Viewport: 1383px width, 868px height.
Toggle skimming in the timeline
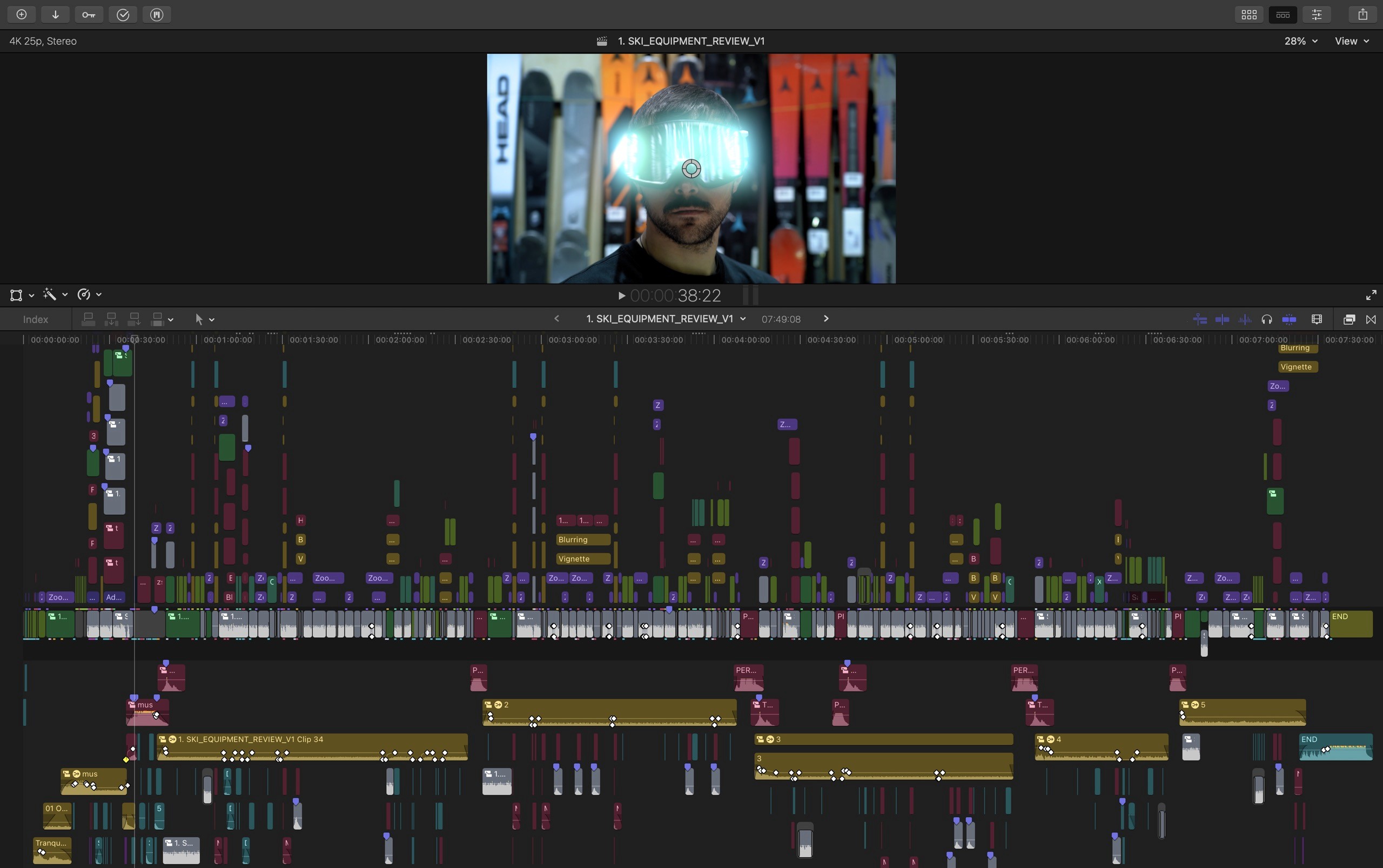[x=1222, y=319]
